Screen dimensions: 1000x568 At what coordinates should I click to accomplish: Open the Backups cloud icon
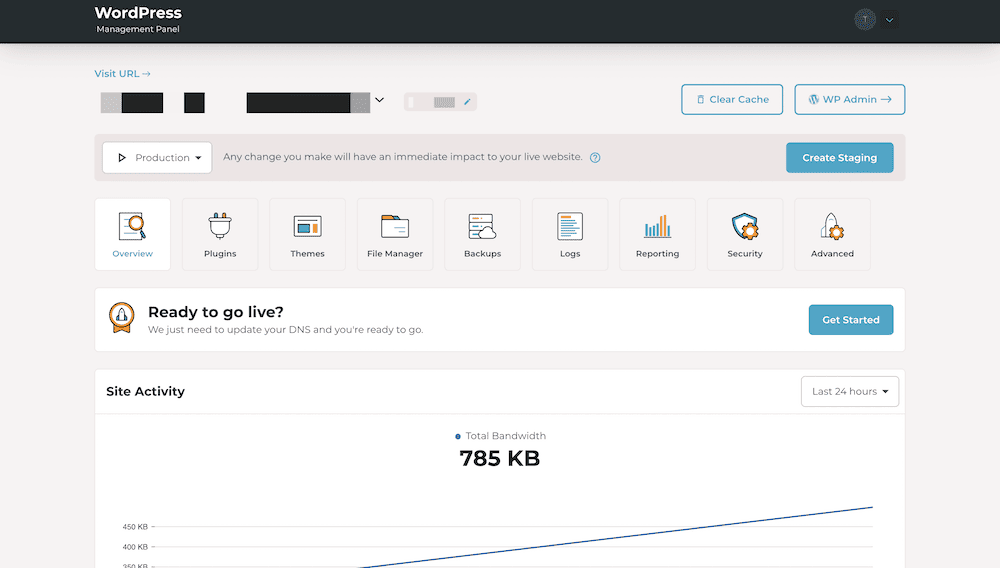(482, 227)
